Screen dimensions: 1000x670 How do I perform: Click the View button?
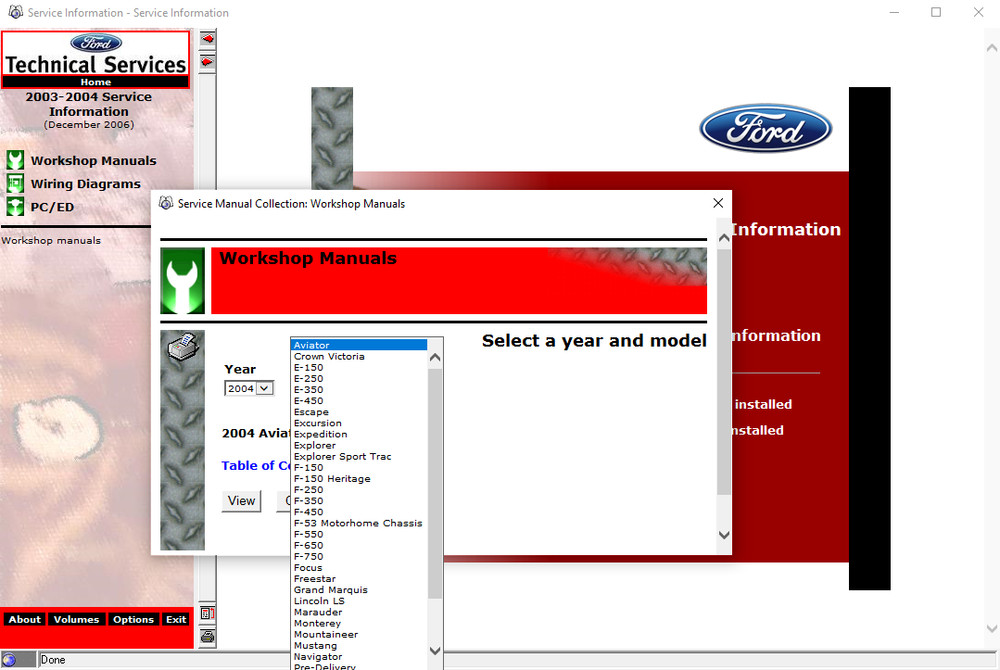(240, 501)
